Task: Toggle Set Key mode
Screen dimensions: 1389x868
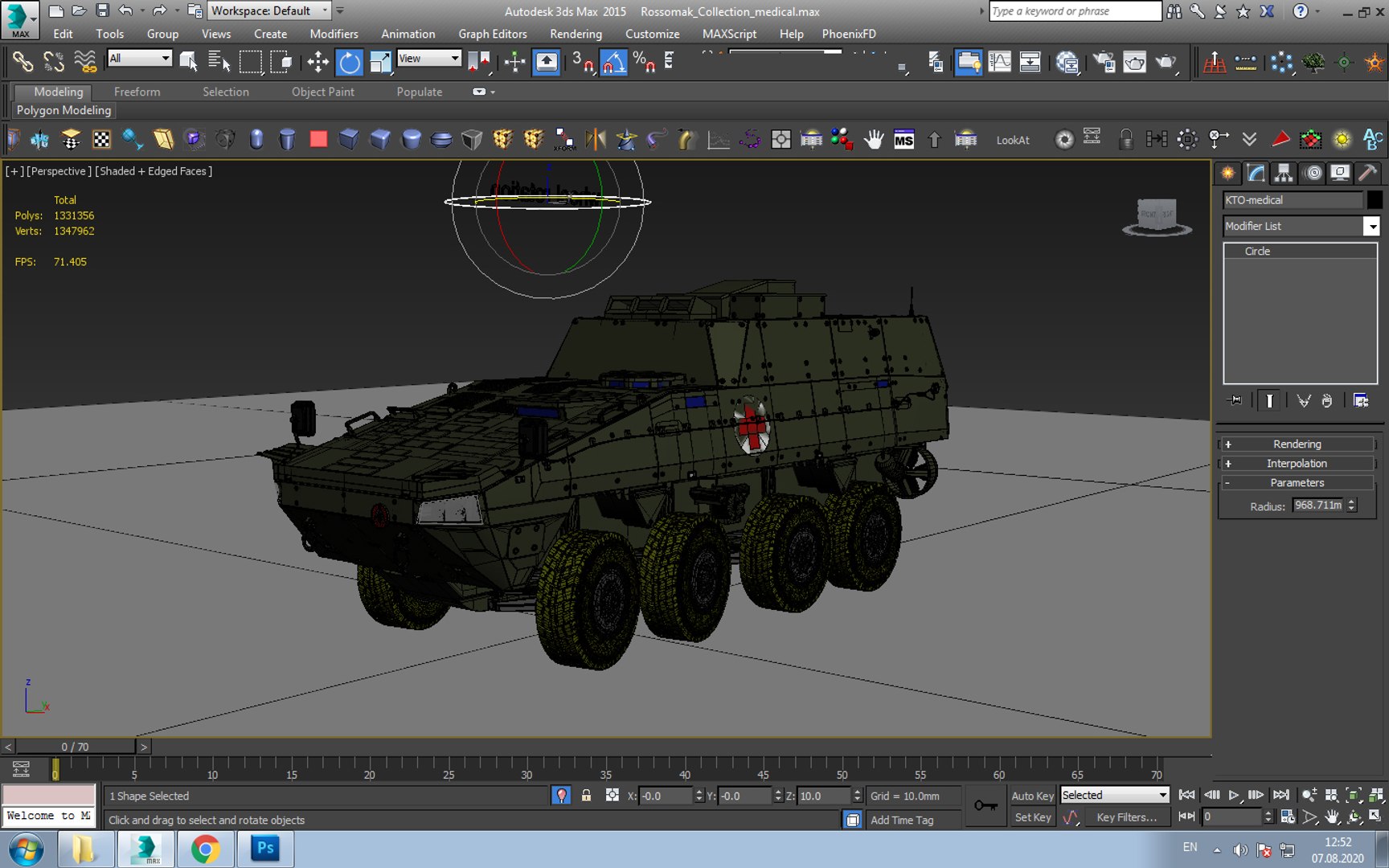Action: point(1032,817)
